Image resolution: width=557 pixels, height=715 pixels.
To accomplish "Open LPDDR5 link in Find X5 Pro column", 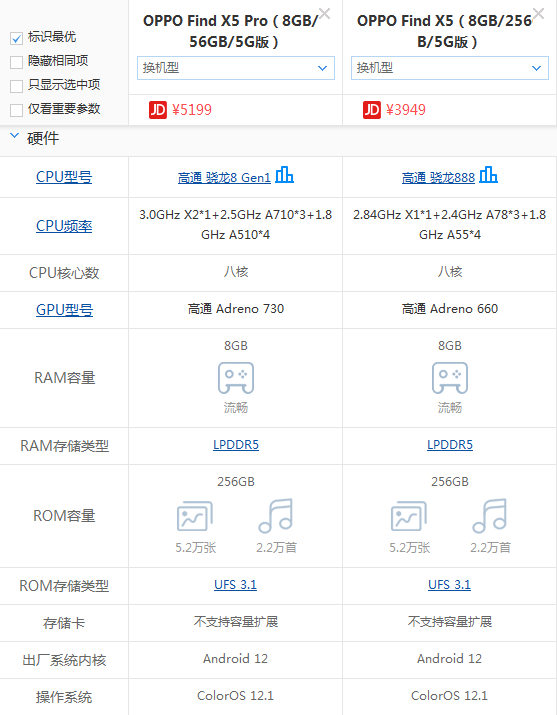I will coord(236,445).
